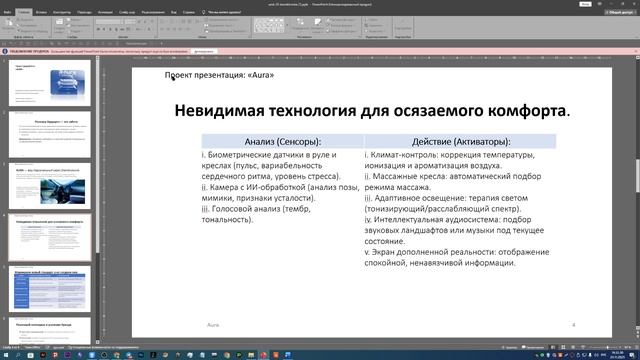Toggle text shadow formatting
The image size is (640, 360).
pyautogui.click(x=116, y=29)
